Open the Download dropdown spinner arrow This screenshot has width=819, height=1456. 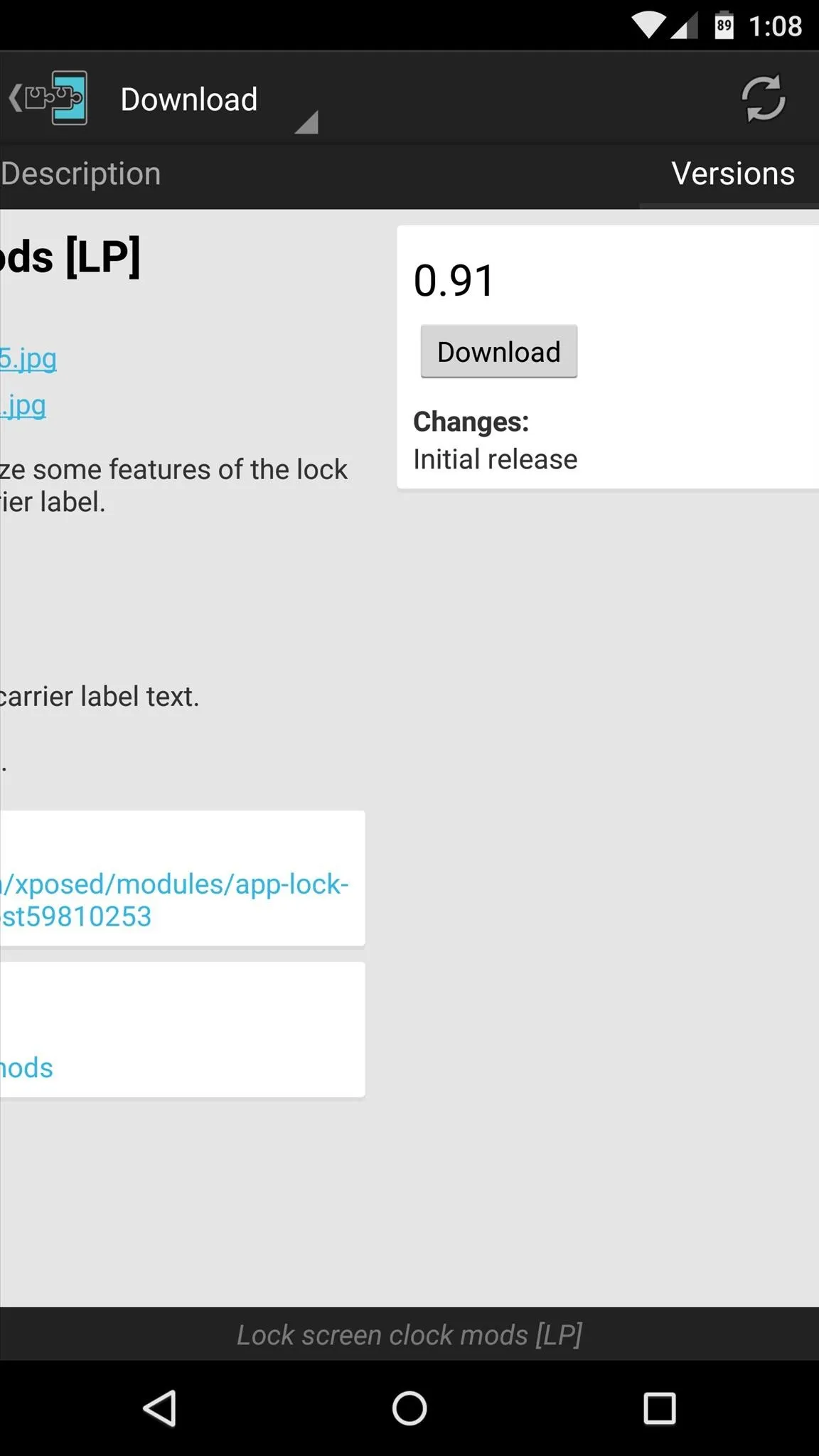(x=306, y=122)
